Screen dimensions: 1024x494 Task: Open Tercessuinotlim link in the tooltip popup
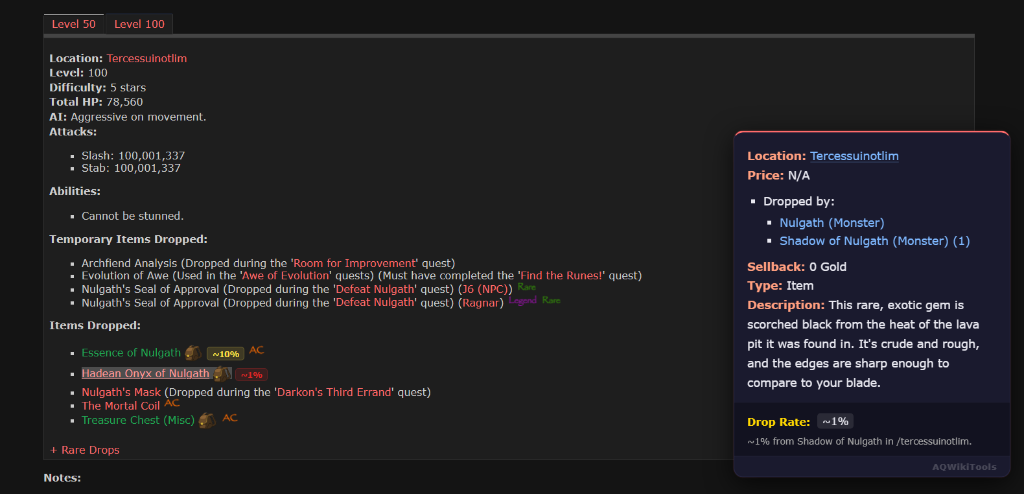tap(854, 156)
